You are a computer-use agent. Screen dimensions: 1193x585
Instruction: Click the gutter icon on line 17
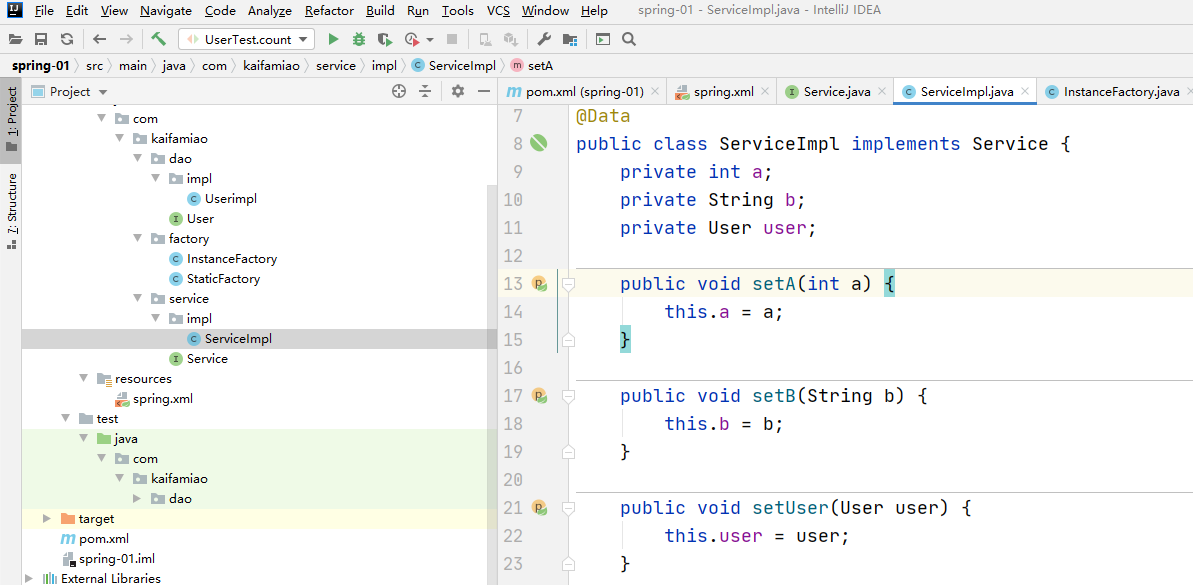tap(539, 396)
